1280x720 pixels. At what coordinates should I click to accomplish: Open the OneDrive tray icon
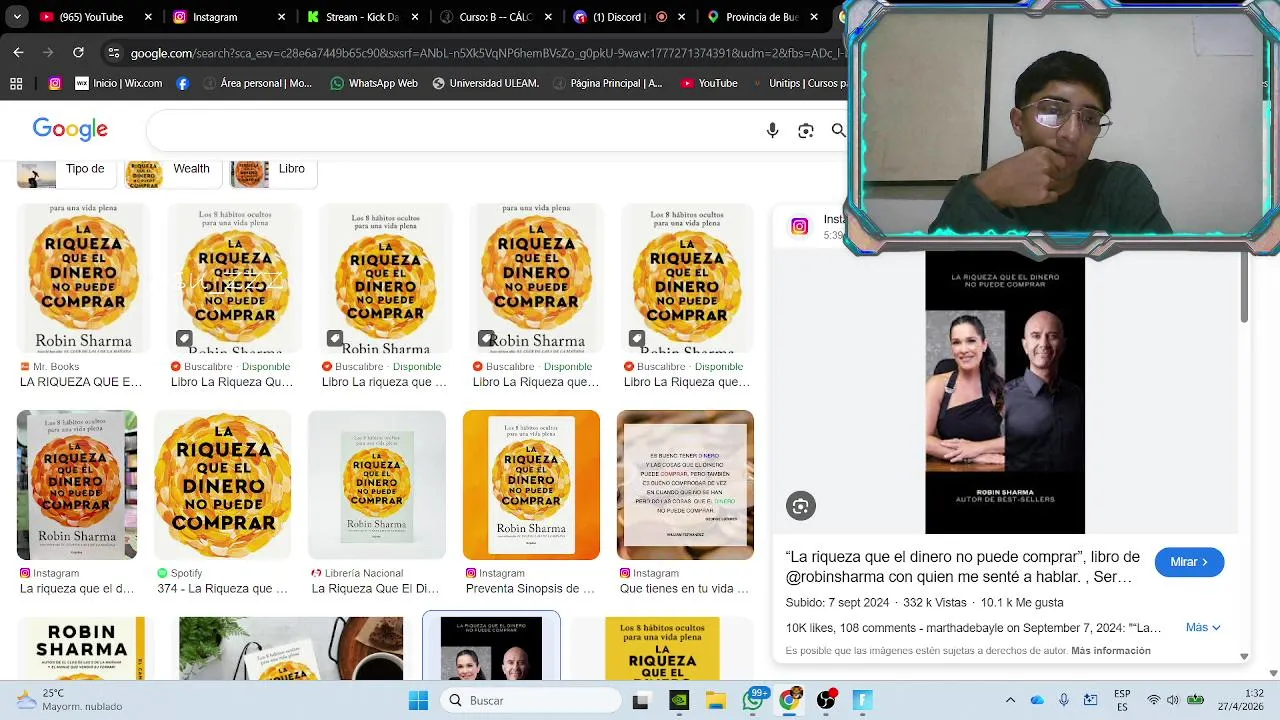pos(1037,700)
